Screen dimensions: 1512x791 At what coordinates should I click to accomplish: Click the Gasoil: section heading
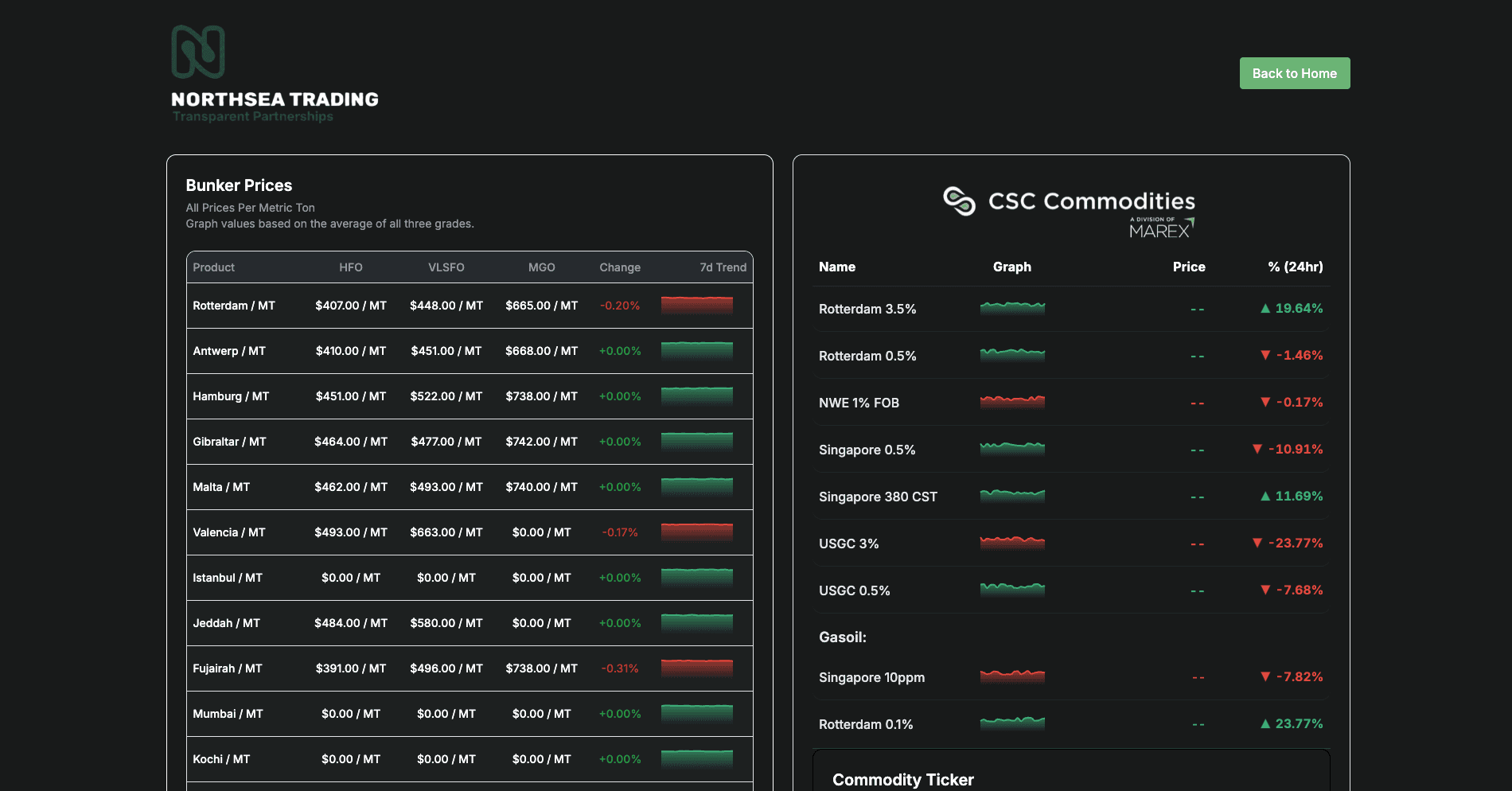pos(843,637)
